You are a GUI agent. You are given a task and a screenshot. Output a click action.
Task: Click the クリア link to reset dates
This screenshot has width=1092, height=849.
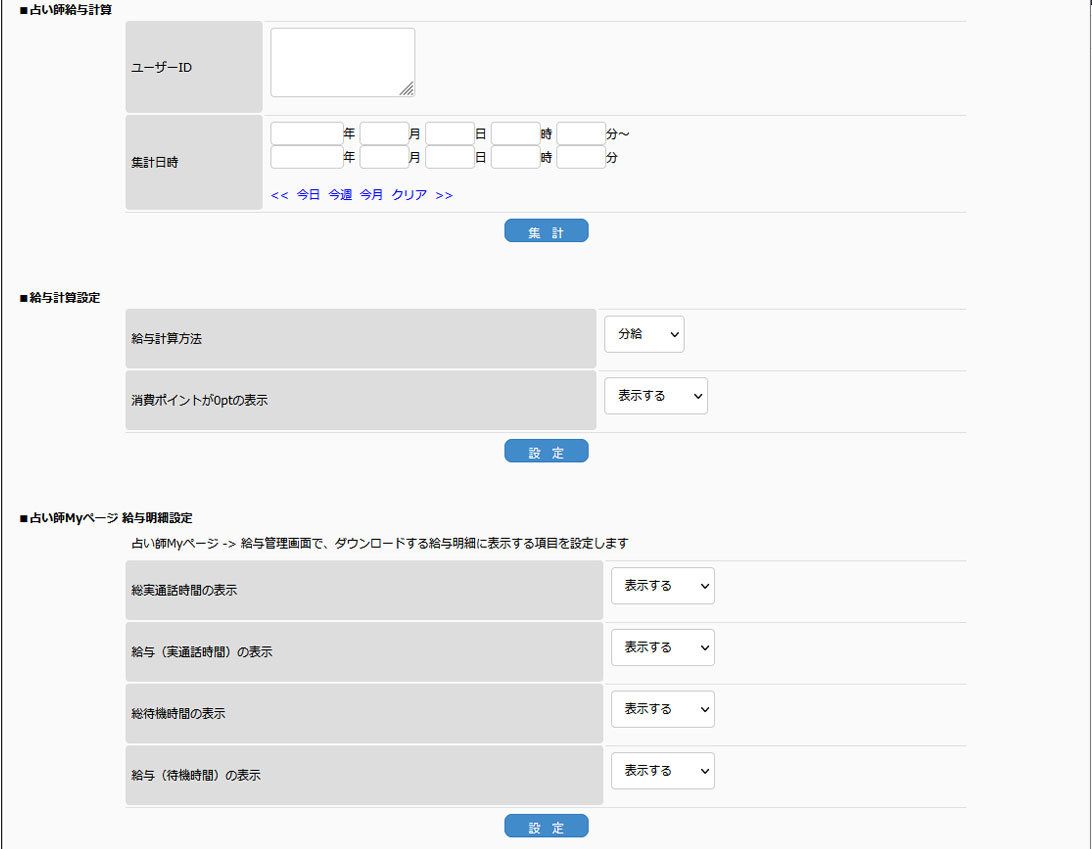409,195
